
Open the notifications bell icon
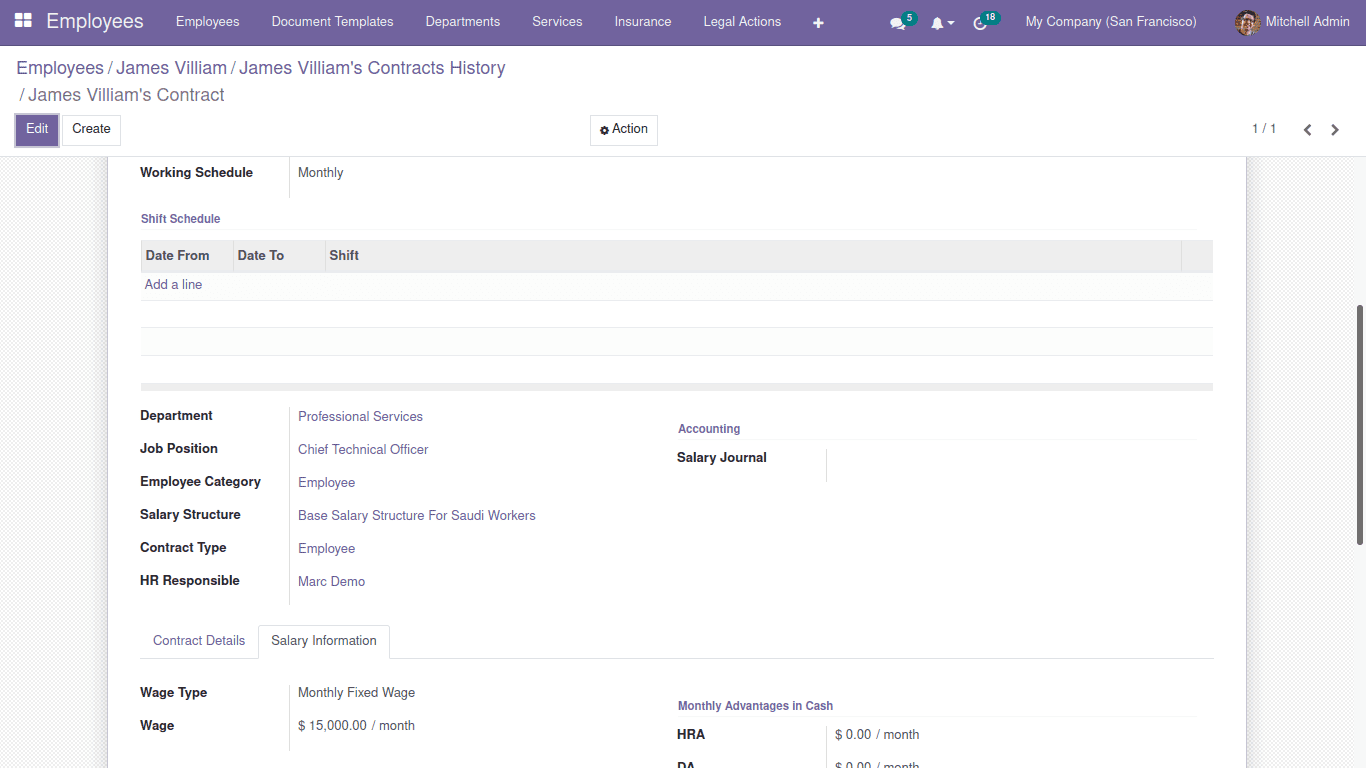936,22
